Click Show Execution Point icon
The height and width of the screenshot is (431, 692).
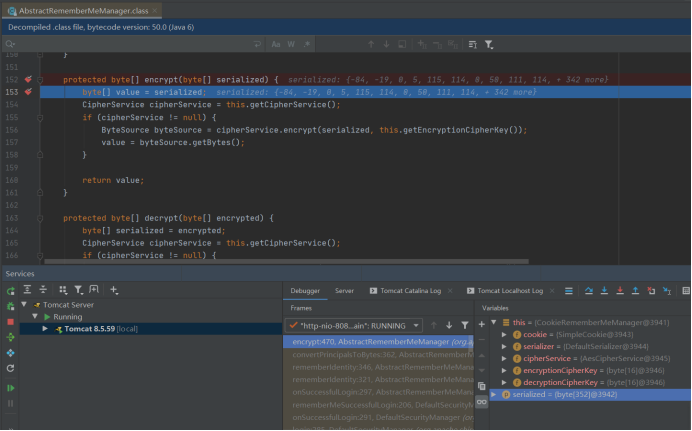pyautogui.click(x=568, y=291)
